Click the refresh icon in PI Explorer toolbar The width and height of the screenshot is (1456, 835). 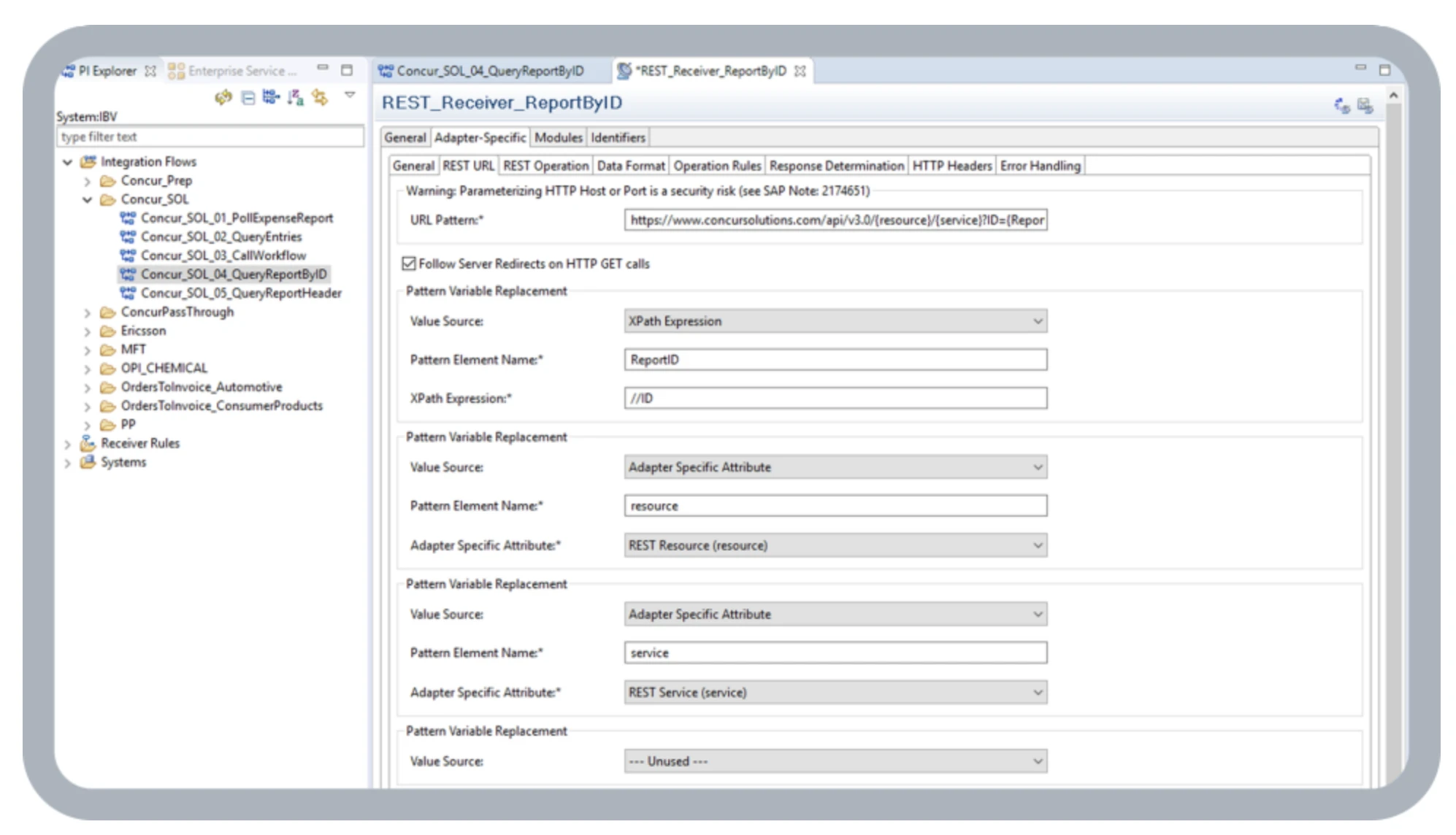coord(223,97)
